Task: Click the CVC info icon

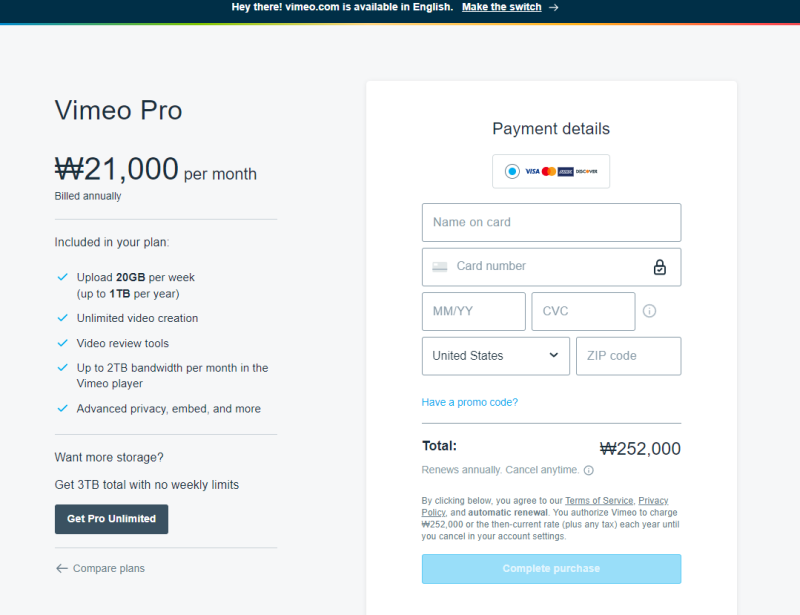Action: pos(649,311)
